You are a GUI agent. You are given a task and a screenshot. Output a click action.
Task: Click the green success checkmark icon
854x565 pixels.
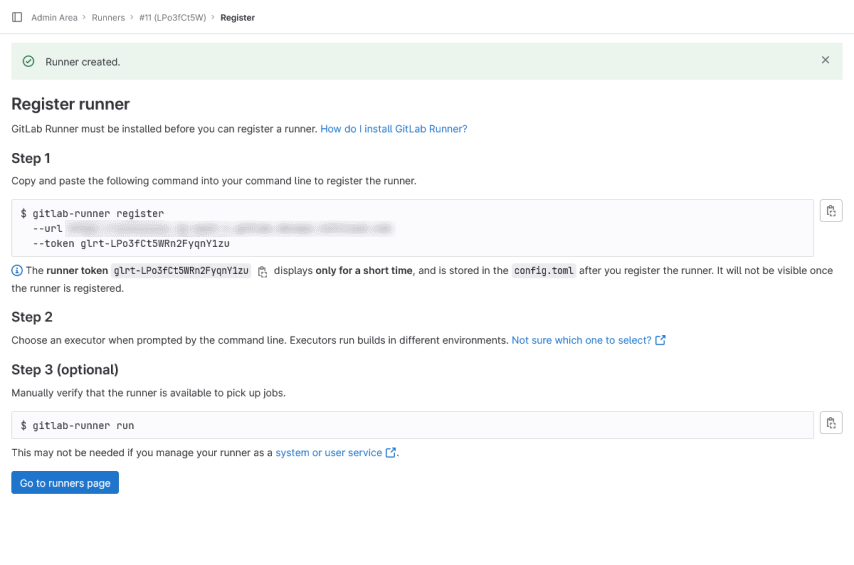tap(29, 62)
